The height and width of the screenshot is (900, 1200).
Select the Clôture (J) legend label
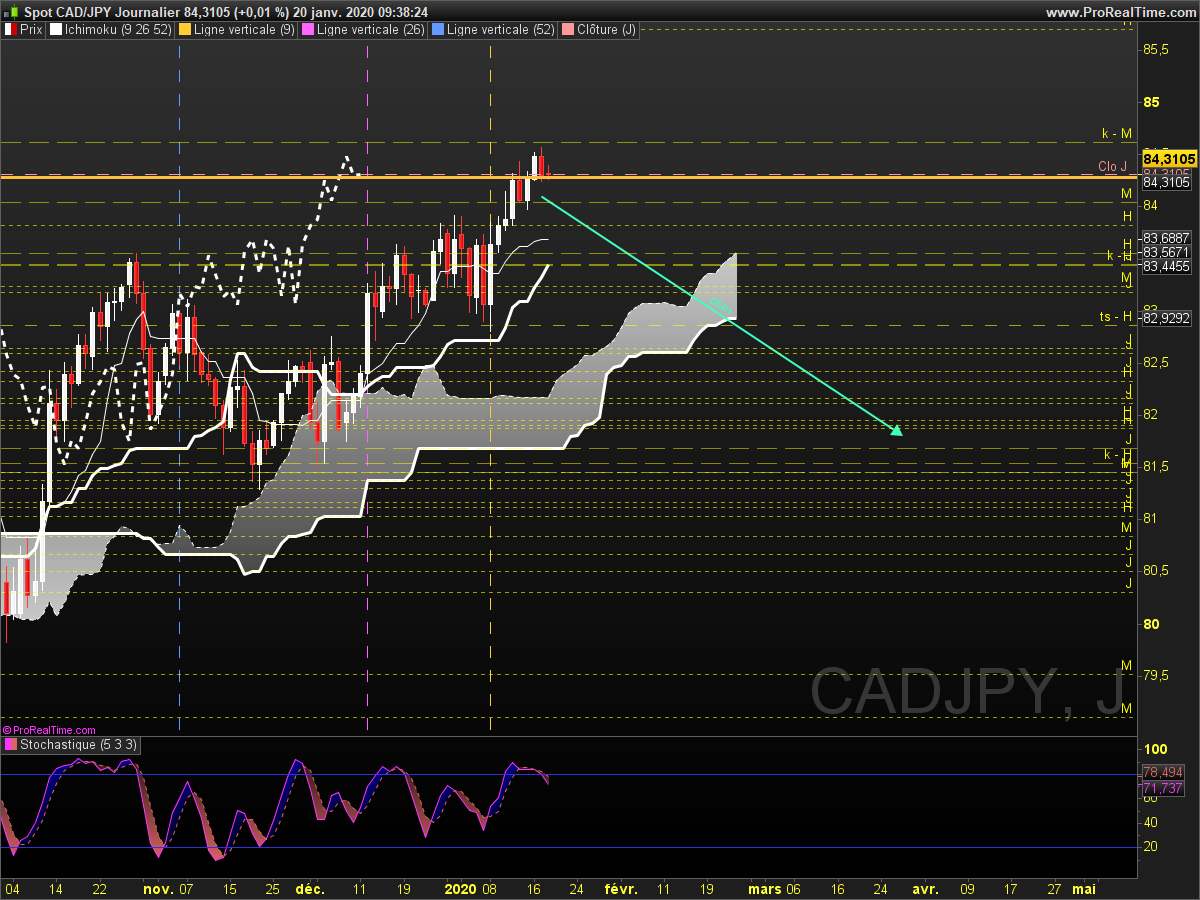pos(606,30)
